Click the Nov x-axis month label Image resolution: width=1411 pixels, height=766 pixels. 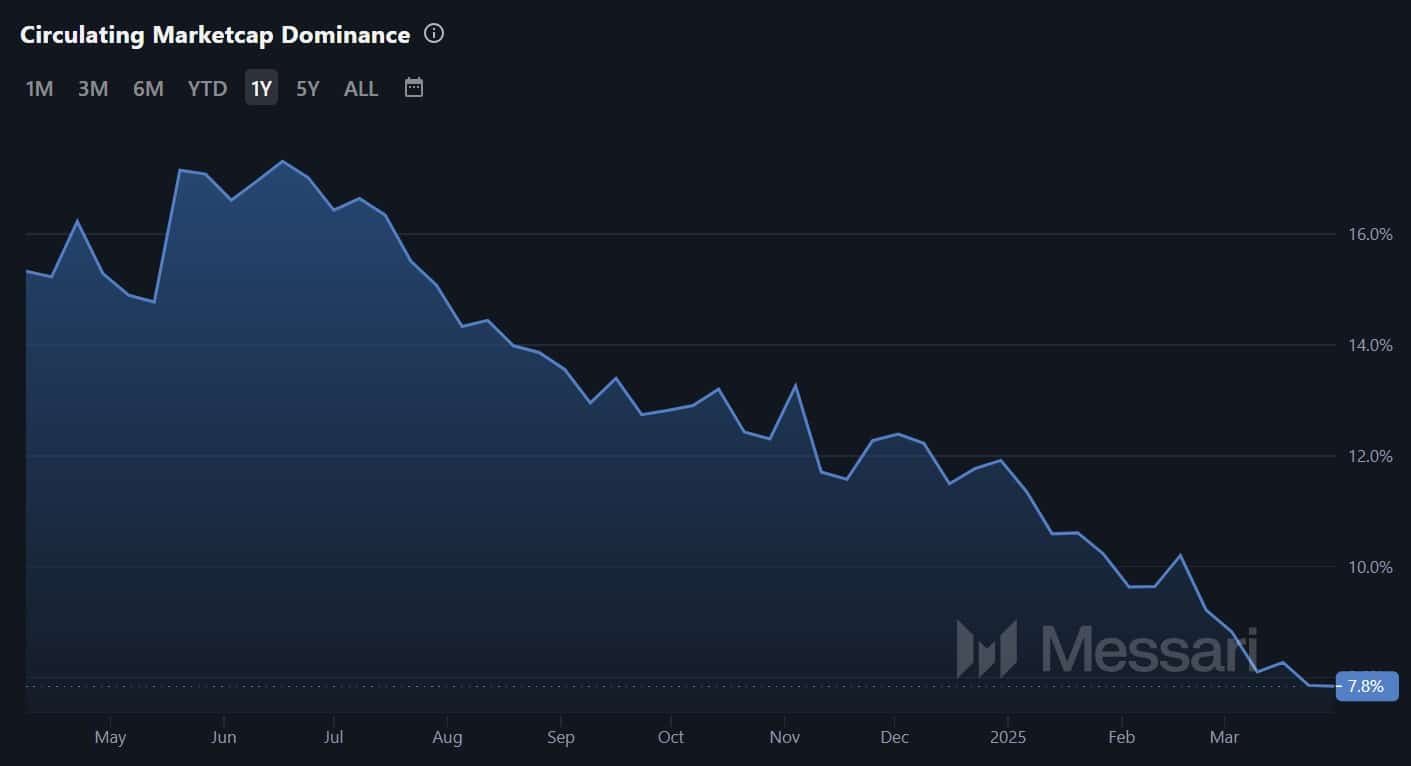coord(785,738)
